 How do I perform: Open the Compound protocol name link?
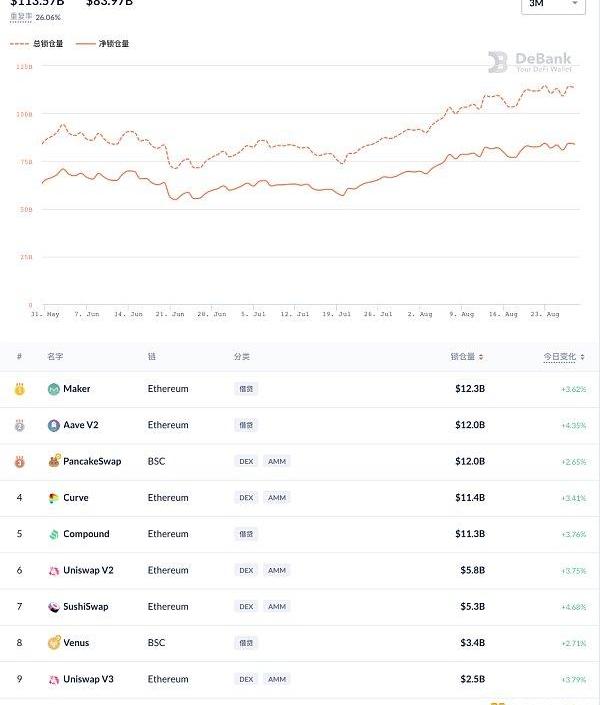(86, 534)
